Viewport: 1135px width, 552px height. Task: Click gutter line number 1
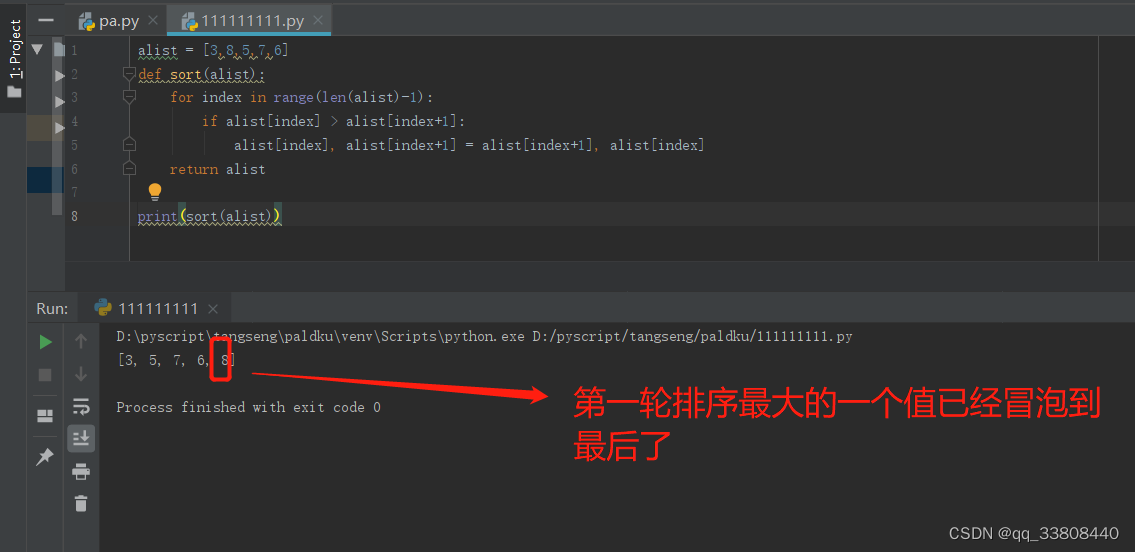[75, 51]
